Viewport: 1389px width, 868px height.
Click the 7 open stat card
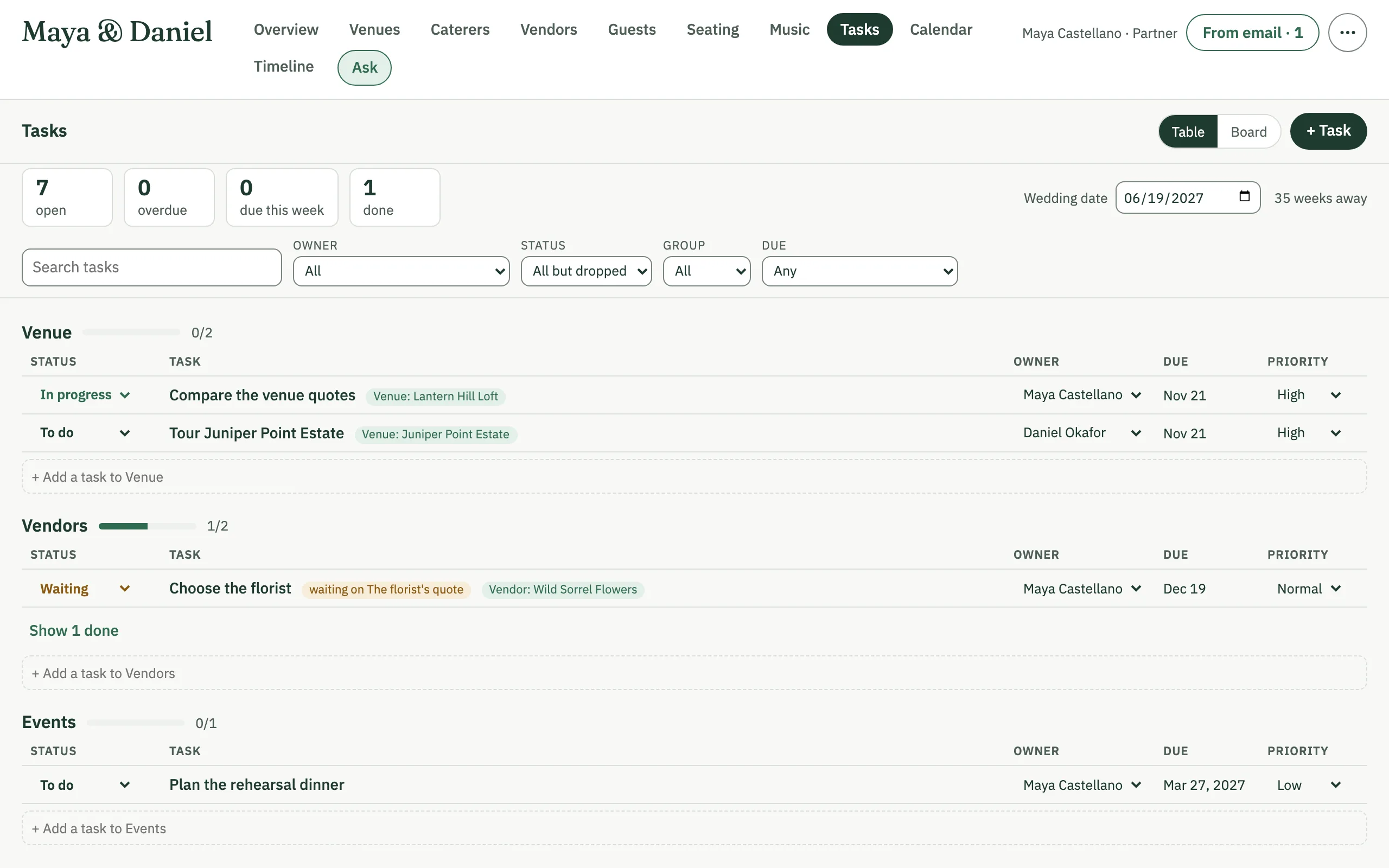click(x=67, y=197)
